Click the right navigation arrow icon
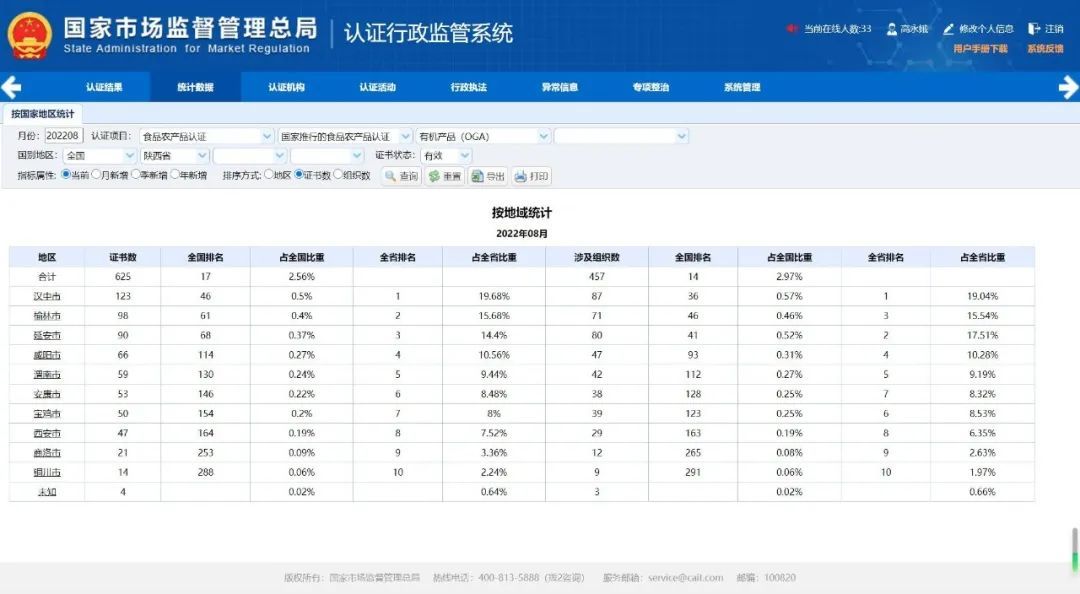The height and width of the screenshot is (594, 1080). [1067, 87]
